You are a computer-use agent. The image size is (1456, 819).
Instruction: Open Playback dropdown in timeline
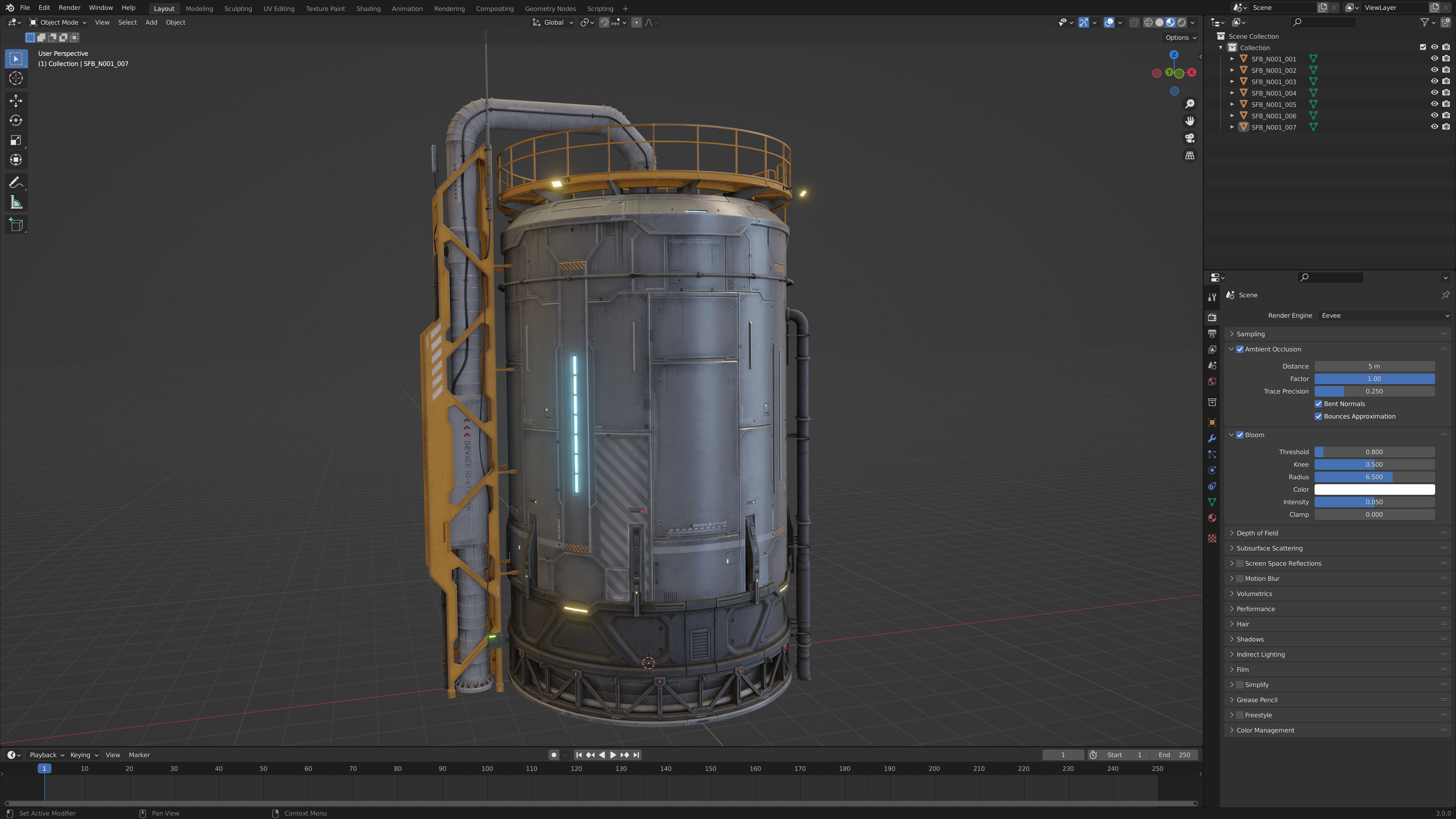(x=46, y=755)
